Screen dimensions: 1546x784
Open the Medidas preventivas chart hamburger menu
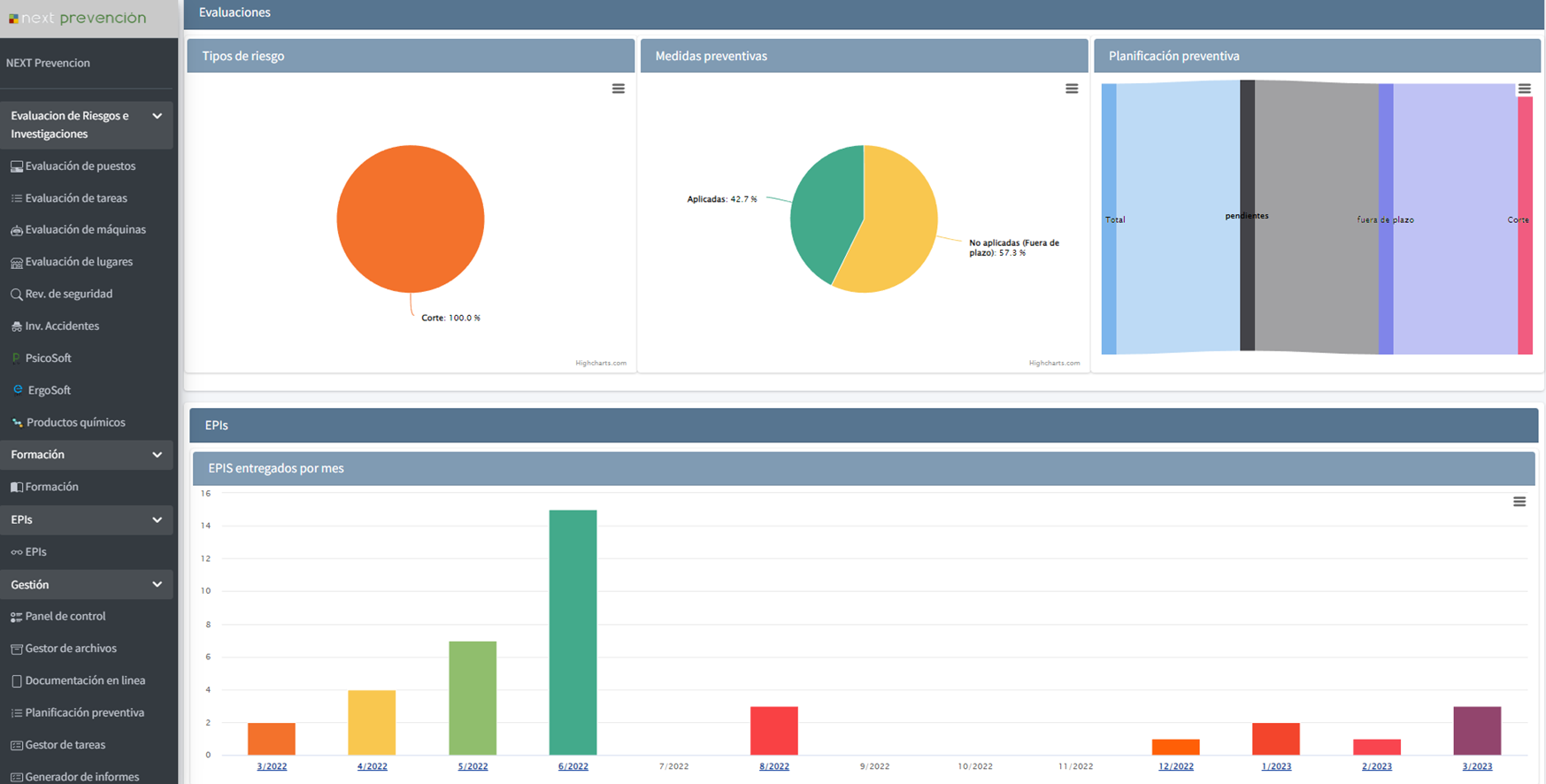tap(1072, 88)
